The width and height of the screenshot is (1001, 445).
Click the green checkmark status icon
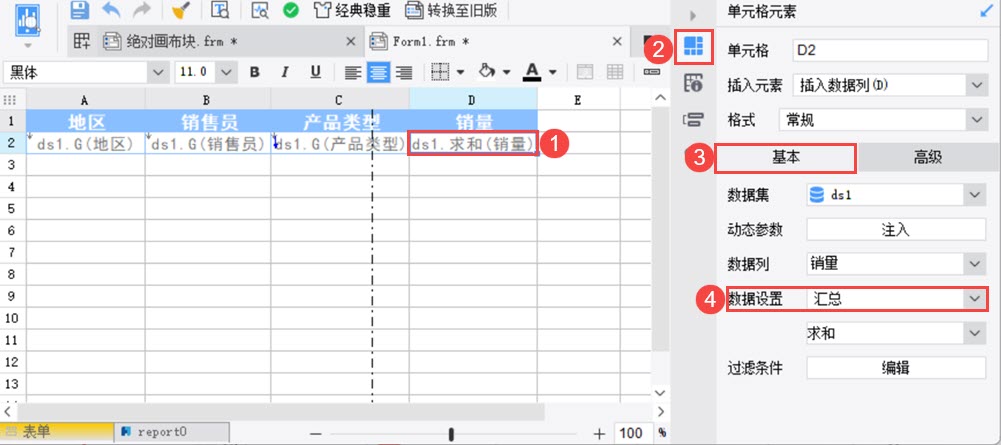coord(291,10)
